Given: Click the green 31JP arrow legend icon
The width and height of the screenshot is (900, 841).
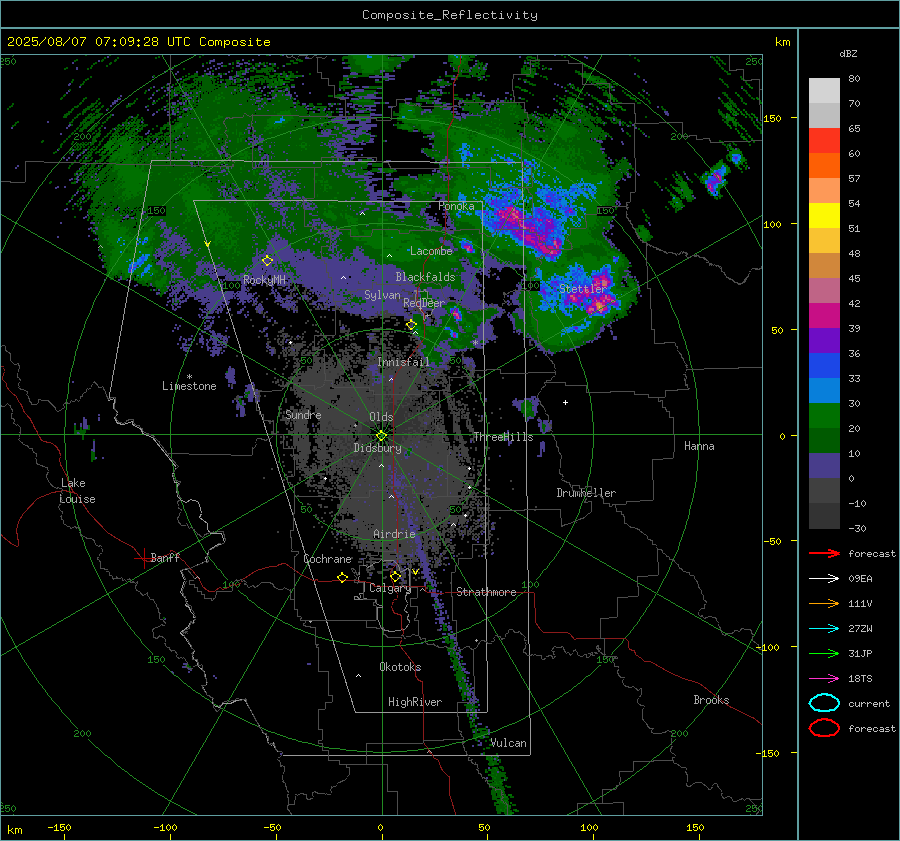Looking at the screenshot, I should click(x=824, y=653).
